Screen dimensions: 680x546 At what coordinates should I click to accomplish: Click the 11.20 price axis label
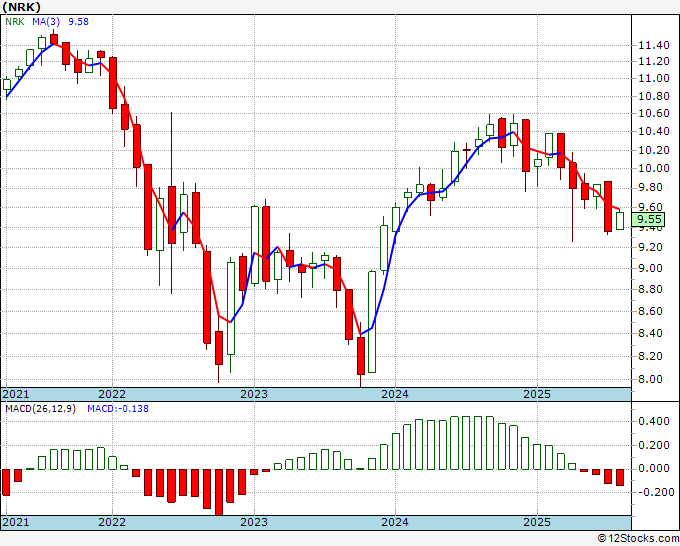[x=654, y=62]
